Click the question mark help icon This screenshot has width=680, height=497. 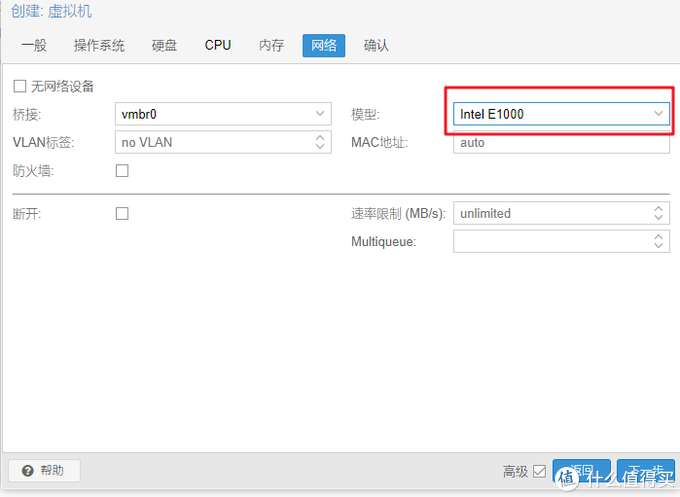pos(27,471)
